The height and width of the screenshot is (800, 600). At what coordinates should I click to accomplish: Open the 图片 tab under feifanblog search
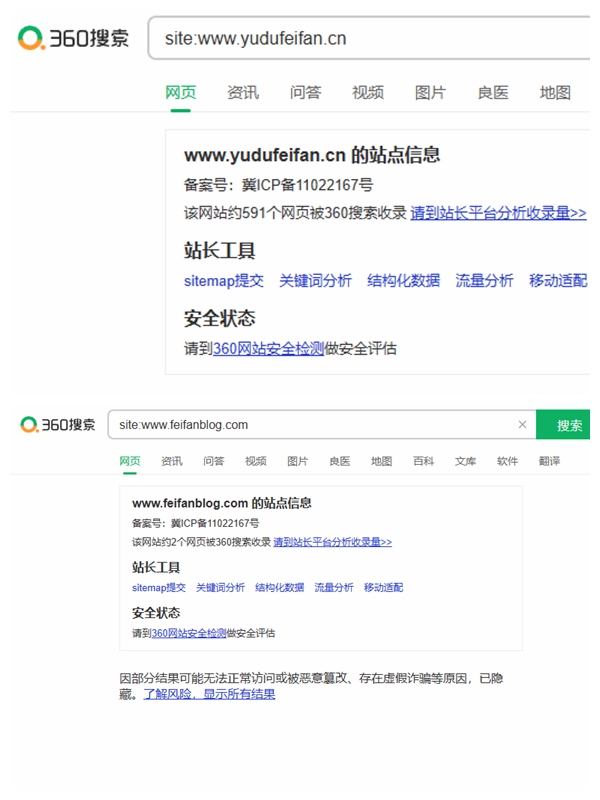click(x=297, y=461)
